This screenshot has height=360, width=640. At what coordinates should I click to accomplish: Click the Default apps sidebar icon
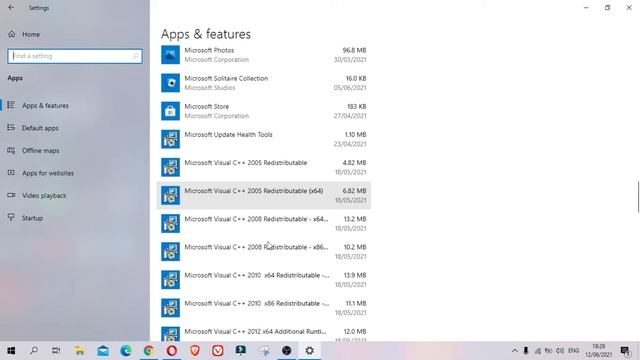click(x=11, y=128)
